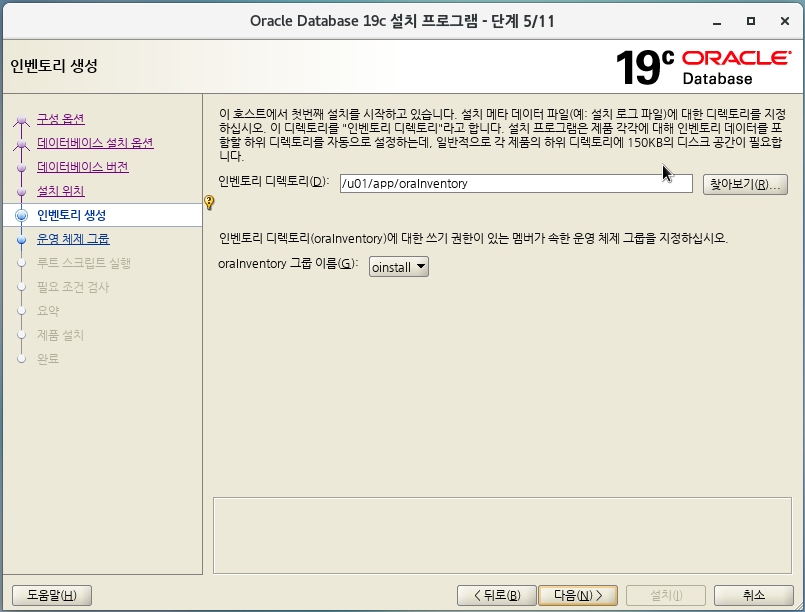Click the step bullet beside 데이터베이스 버전
This screenshot has height=612, width=805.
[x=21, y=168]
